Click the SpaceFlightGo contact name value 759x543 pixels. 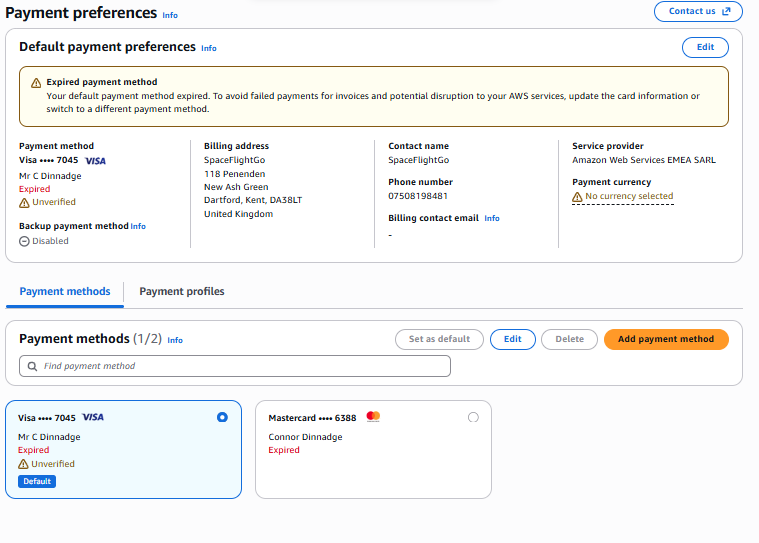pyautogui.click(x=419, y=160)
